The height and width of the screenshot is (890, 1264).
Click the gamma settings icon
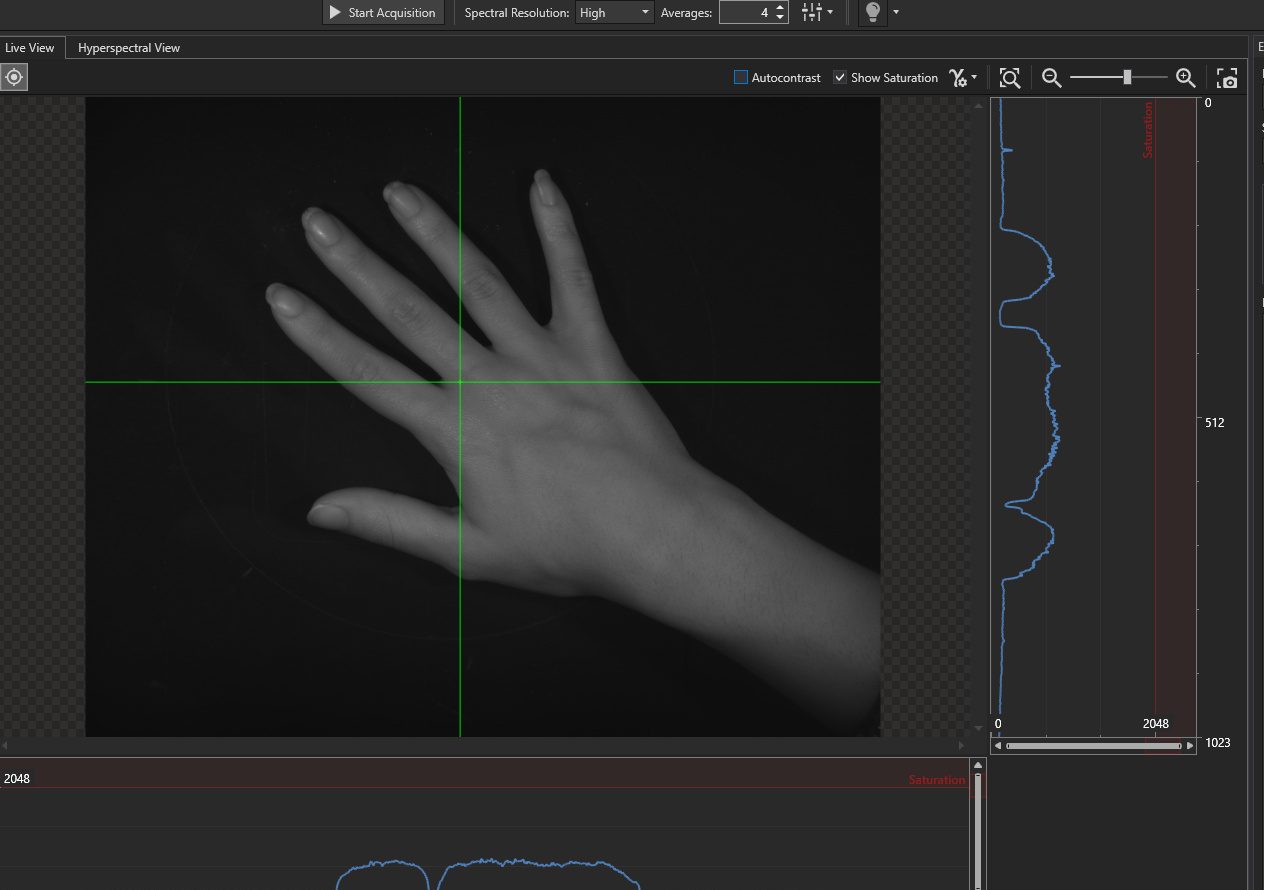click(x=958, y=78)
